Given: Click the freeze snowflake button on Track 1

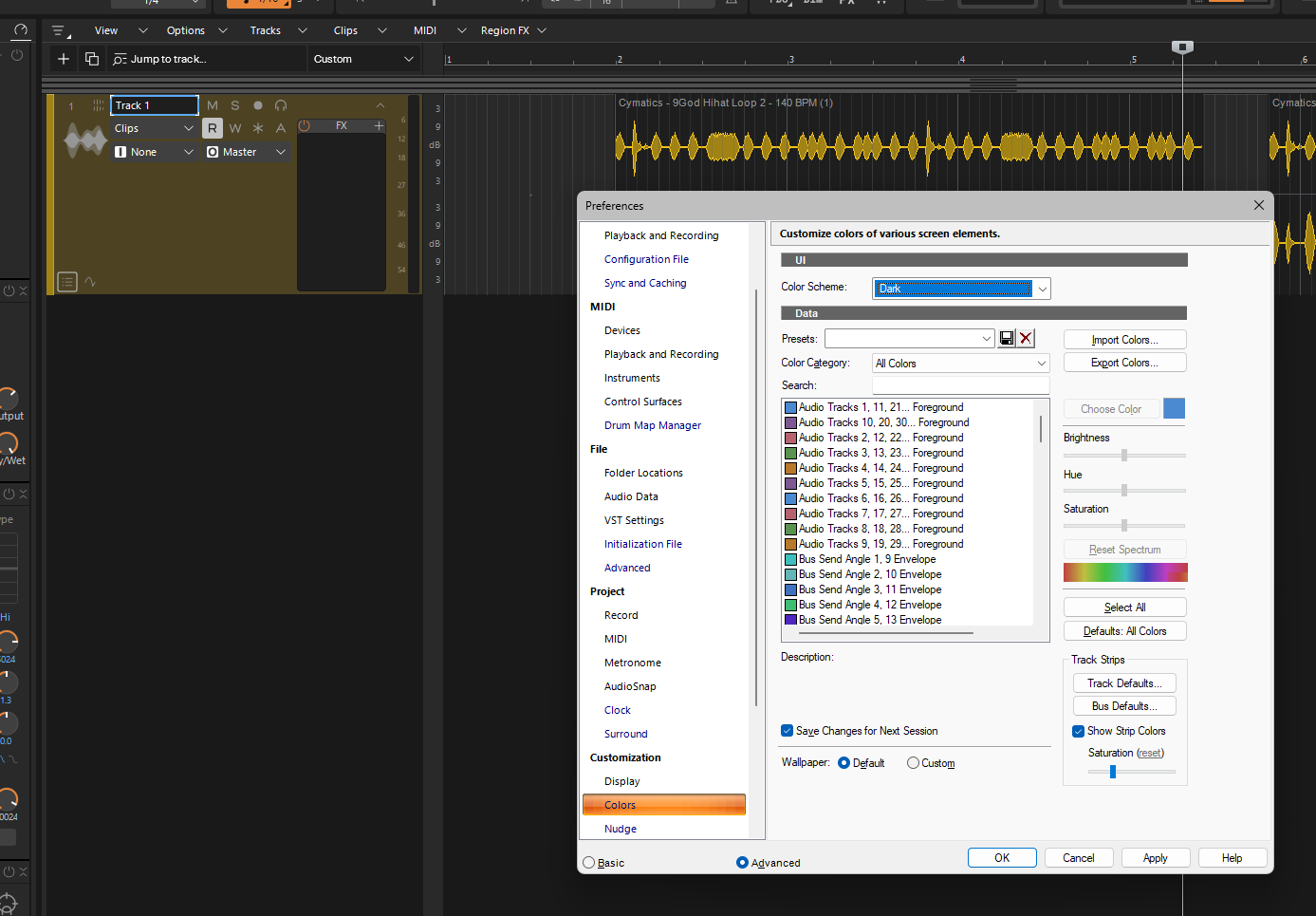Looking at the screenshot, I should [x=258, y=128].
